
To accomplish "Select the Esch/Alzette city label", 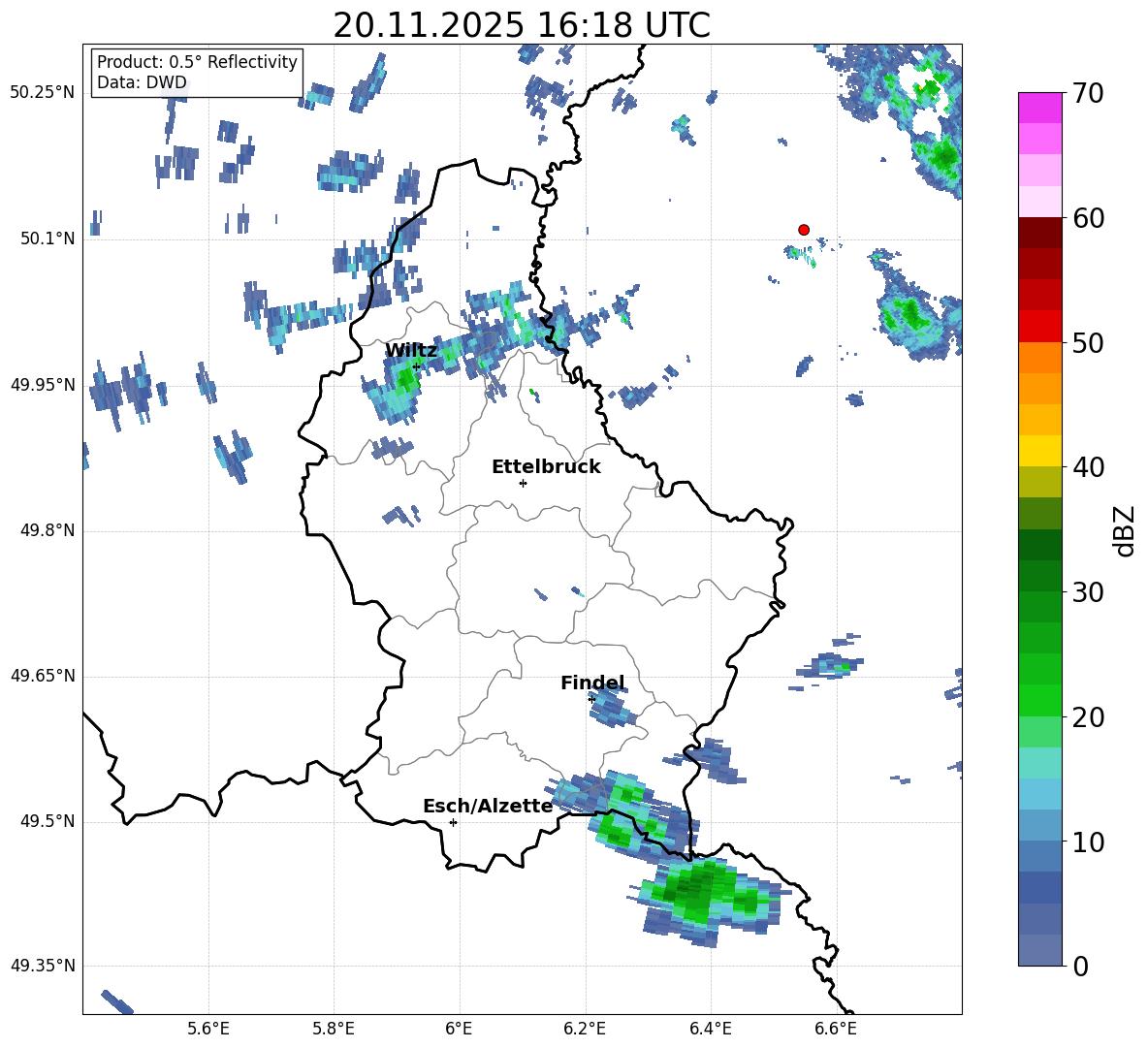I will 488,806.
